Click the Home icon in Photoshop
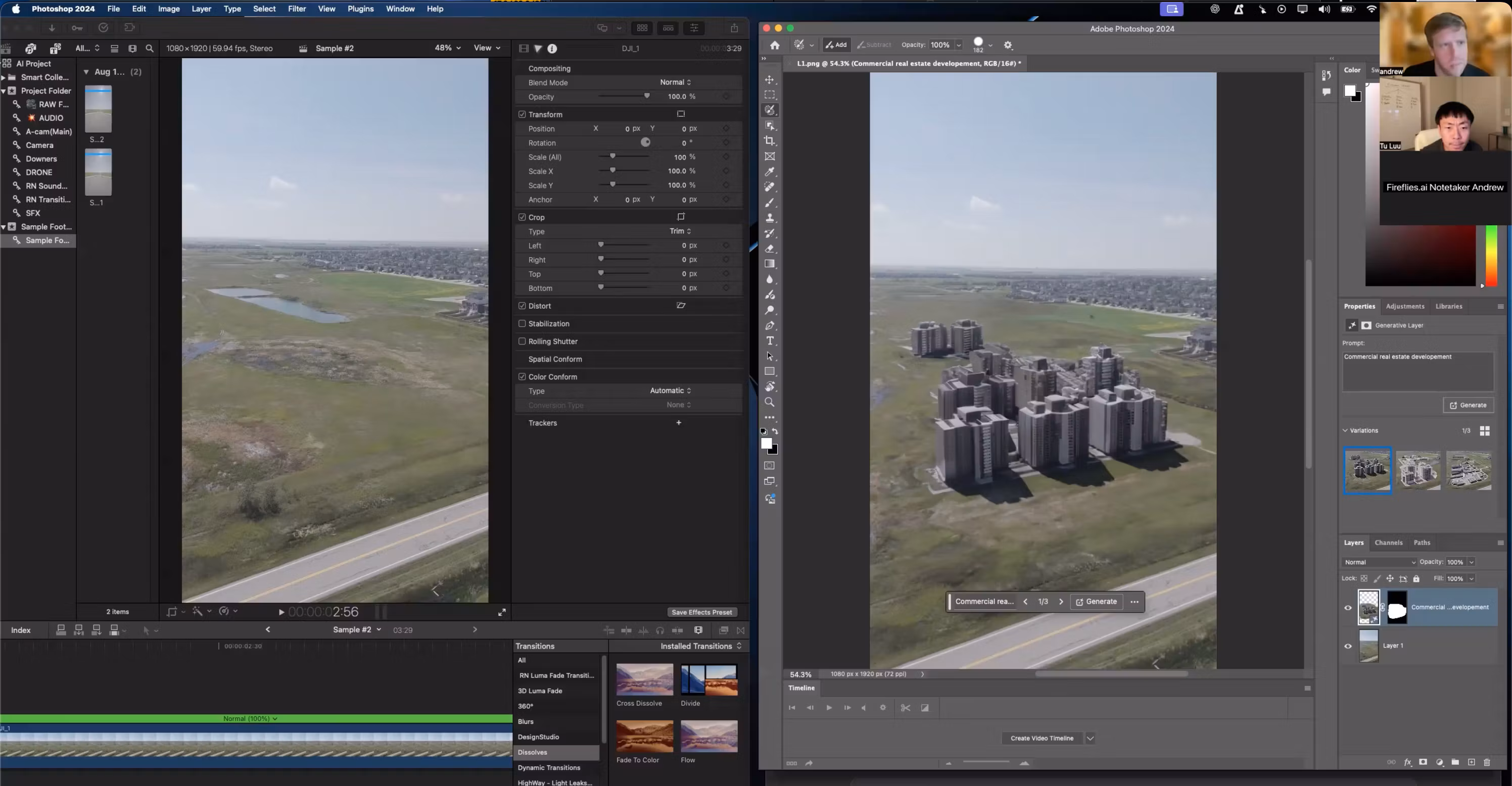The image size is (1512, 786). 775,45
